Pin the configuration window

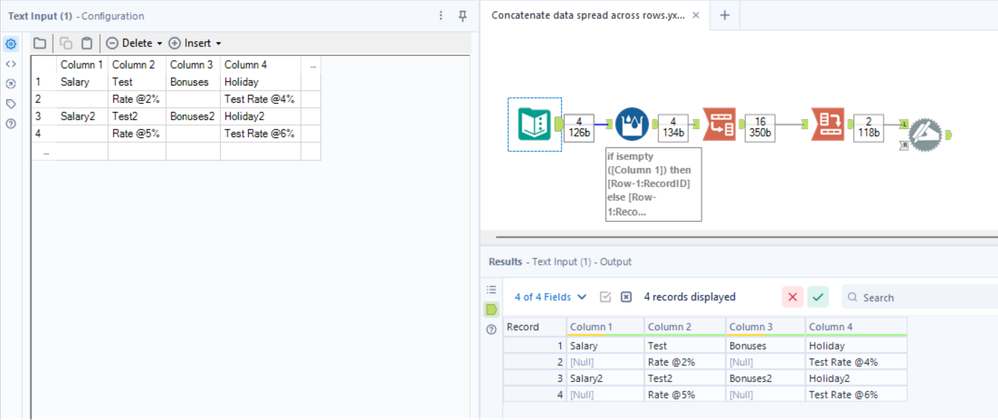(463, 16)
